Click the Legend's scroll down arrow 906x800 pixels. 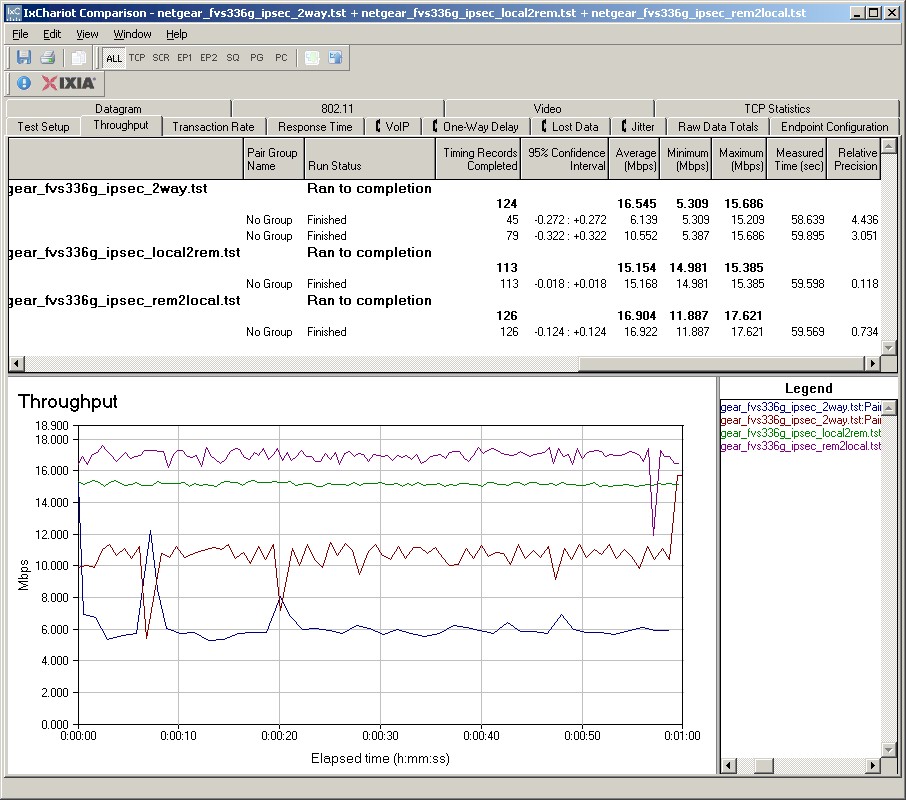tap(889, 749)
